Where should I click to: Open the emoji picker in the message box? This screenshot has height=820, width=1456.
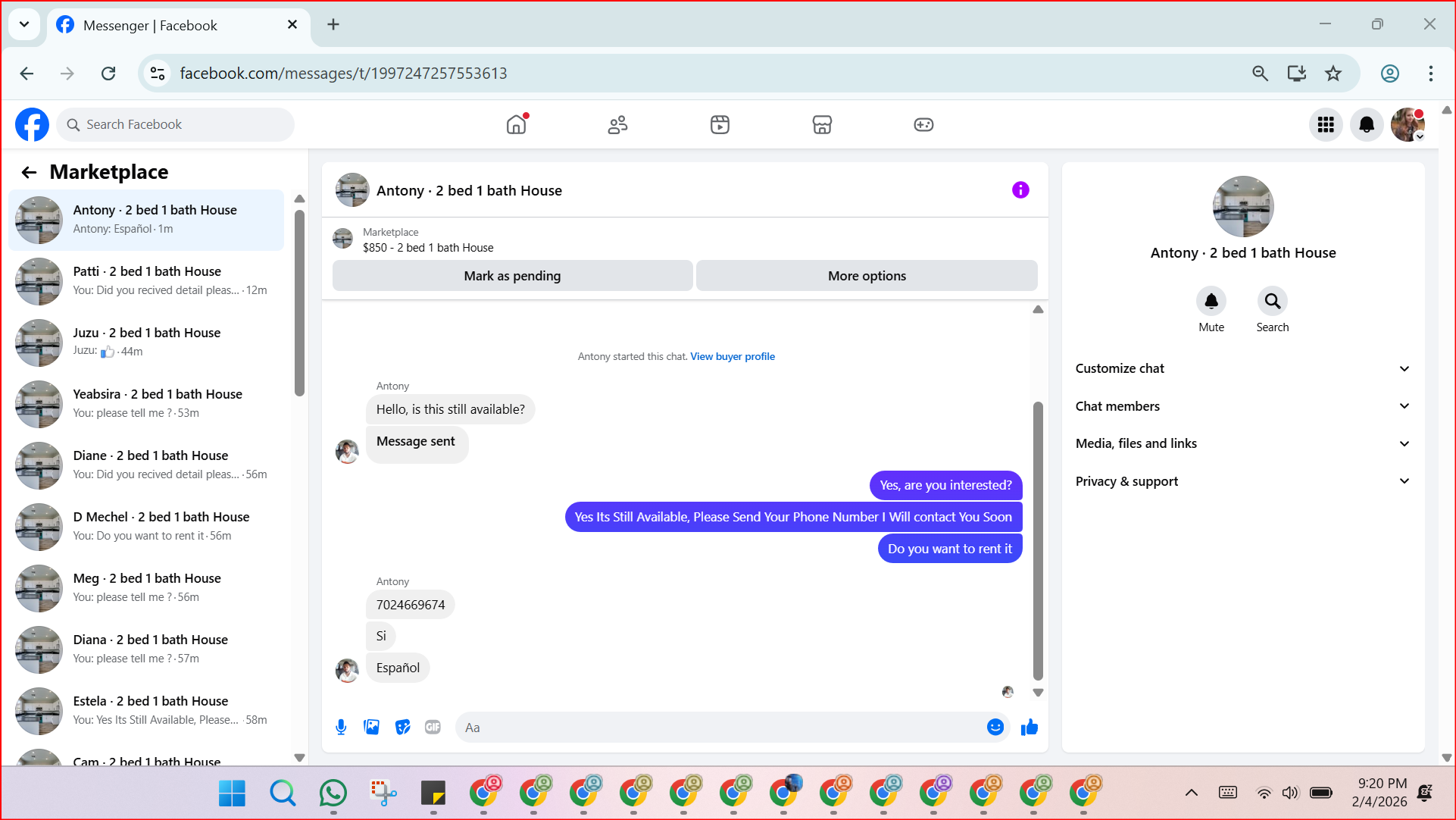(x=995, y=728)
